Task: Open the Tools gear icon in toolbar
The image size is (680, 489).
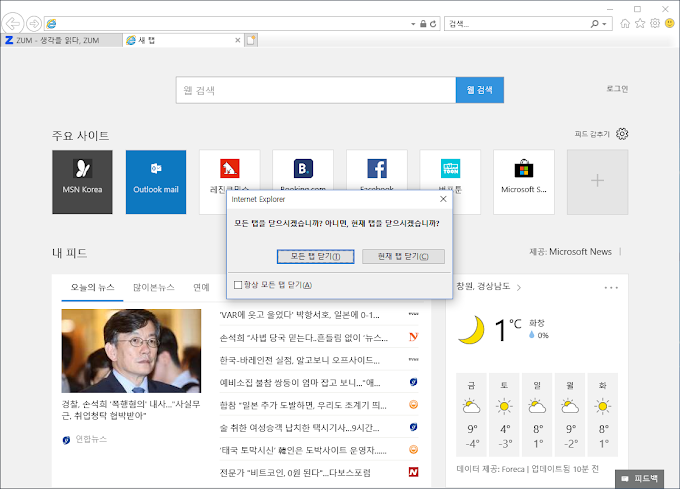Action: tap(655, 23)
